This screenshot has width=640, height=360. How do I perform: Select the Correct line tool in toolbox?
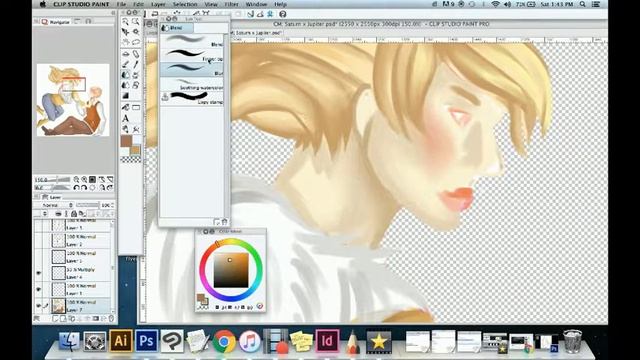pos(136,129)
